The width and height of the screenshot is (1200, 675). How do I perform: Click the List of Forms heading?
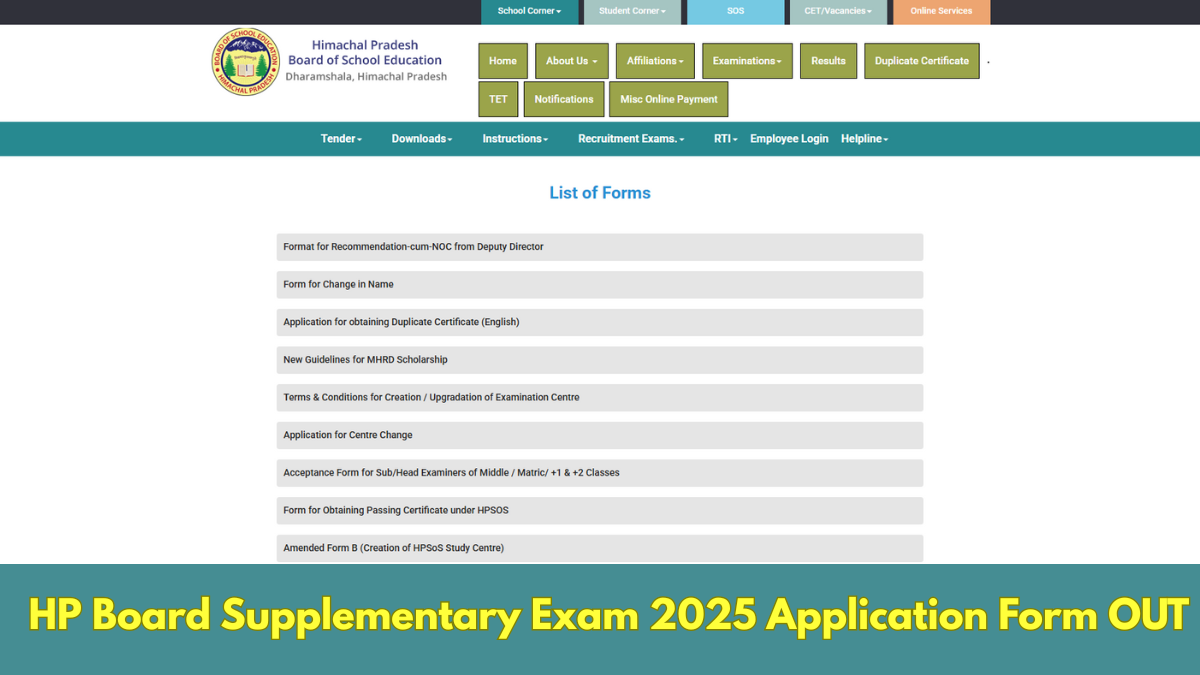click(600, 193)
